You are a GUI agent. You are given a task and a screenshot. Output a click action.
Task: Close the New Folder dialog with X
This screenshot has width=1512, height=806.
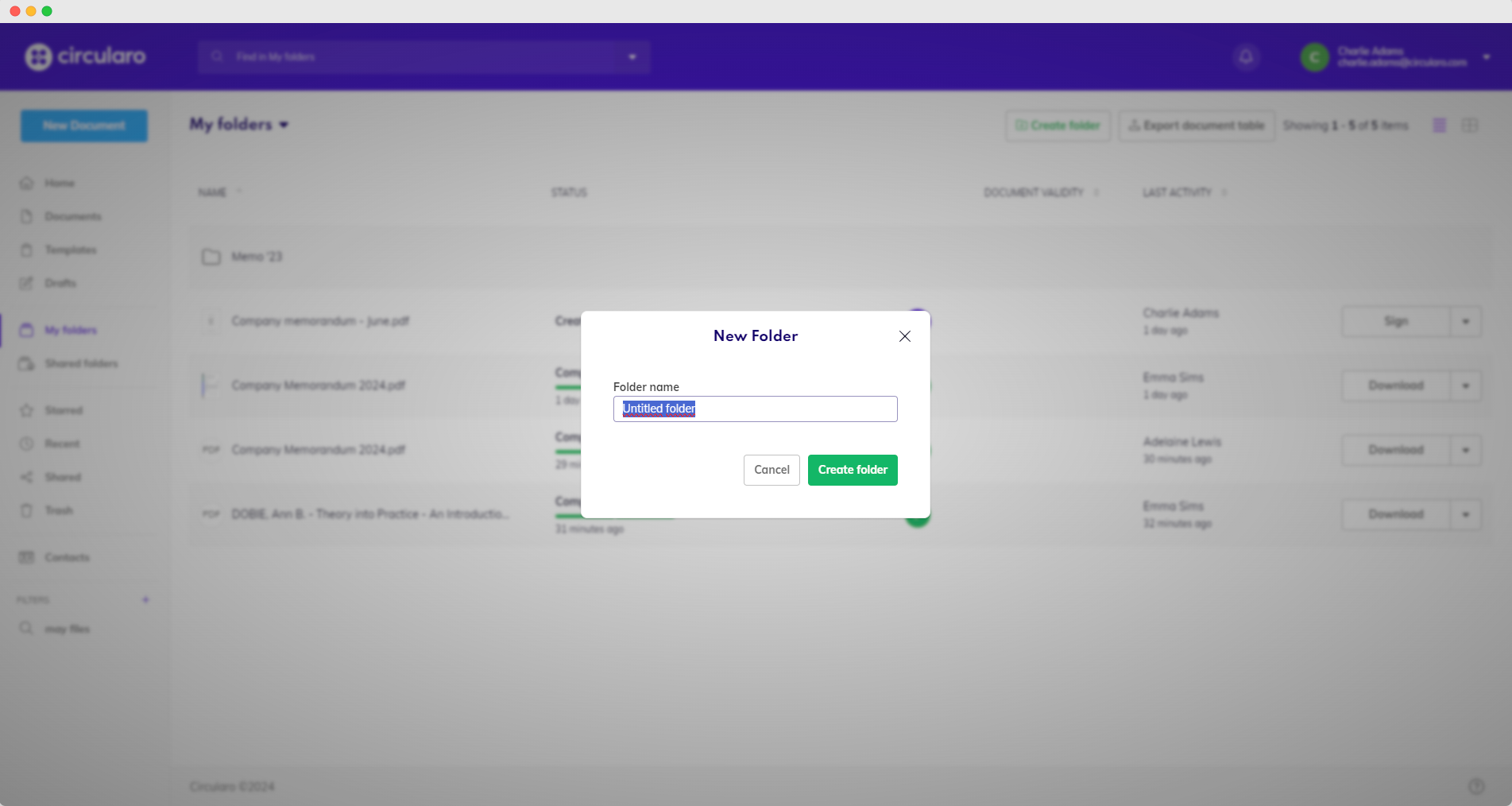coord(904,336)
